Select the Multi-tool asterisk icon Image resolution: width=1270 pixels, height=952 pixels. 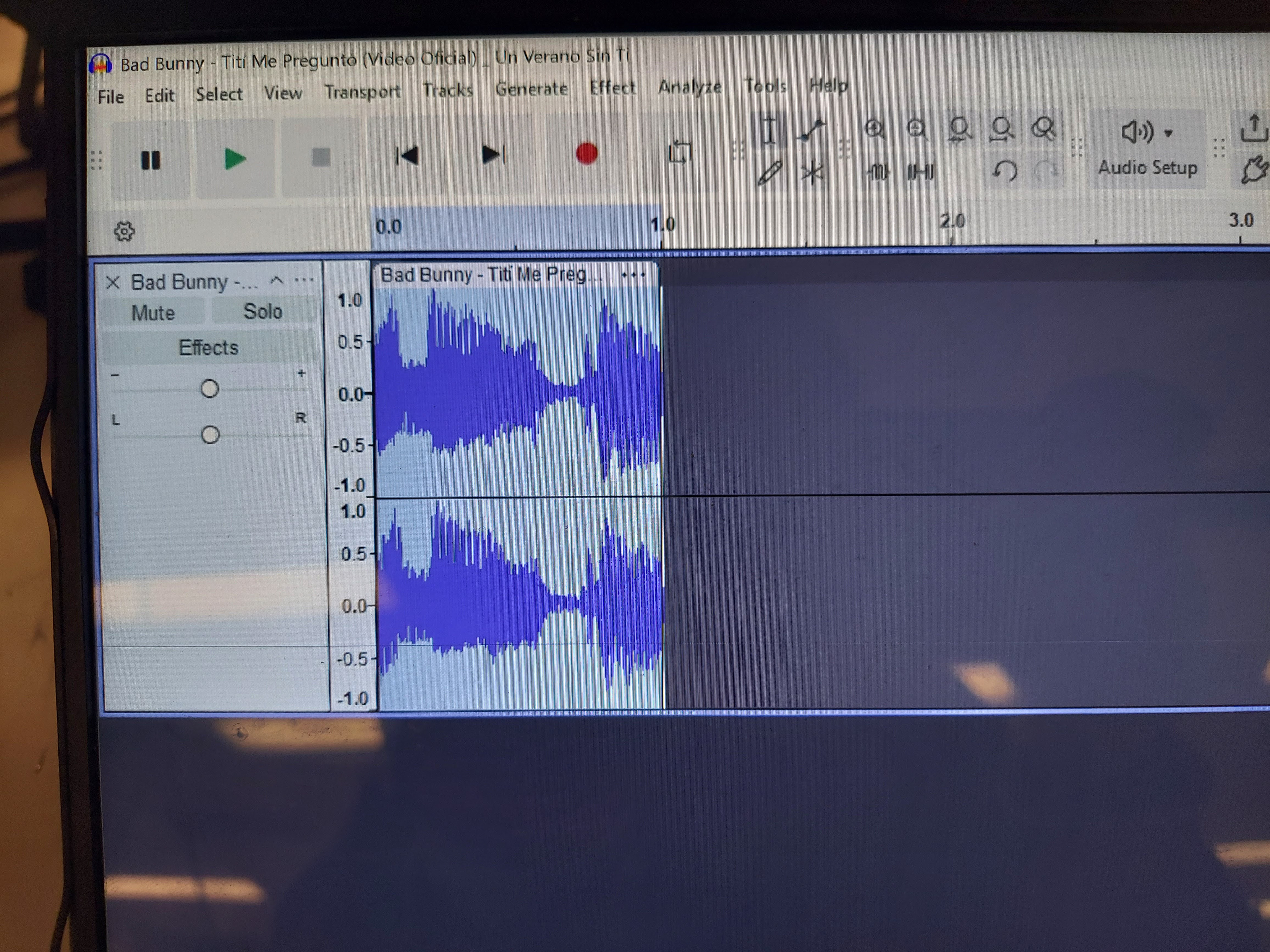tap(811, 172)
